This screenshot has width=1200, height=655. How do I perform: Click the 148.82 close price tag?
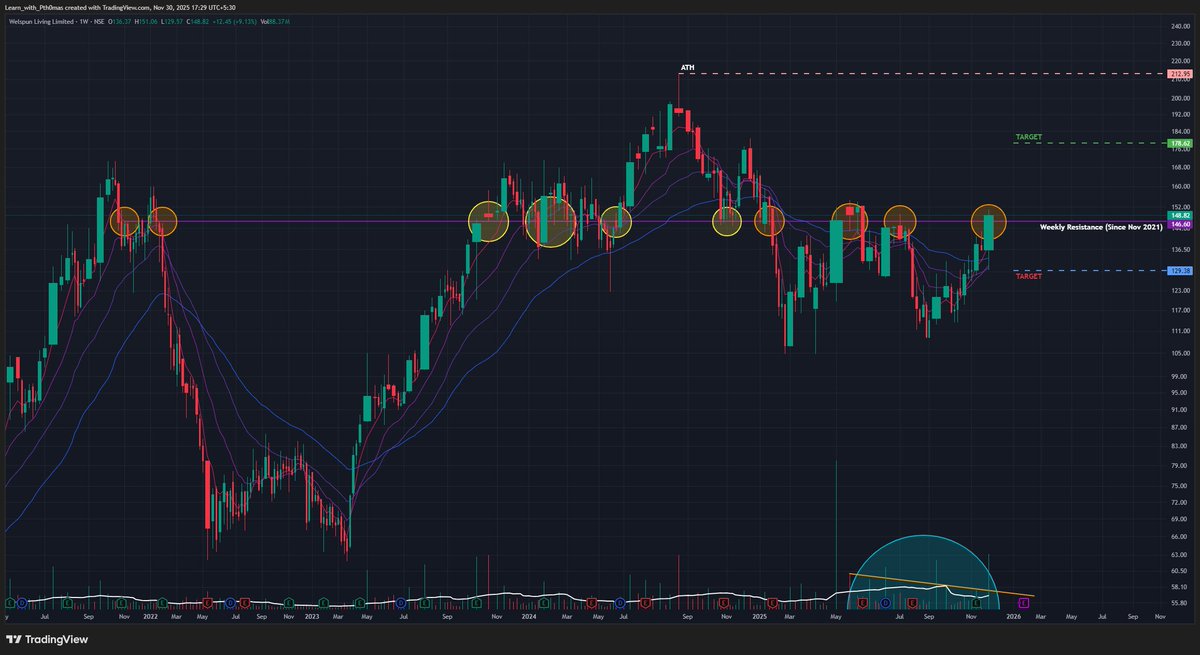pyautogui.click(x=1180, y=215)
